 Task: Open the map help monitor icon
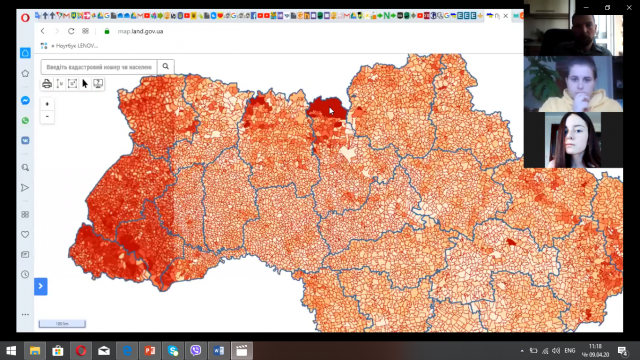98,84
